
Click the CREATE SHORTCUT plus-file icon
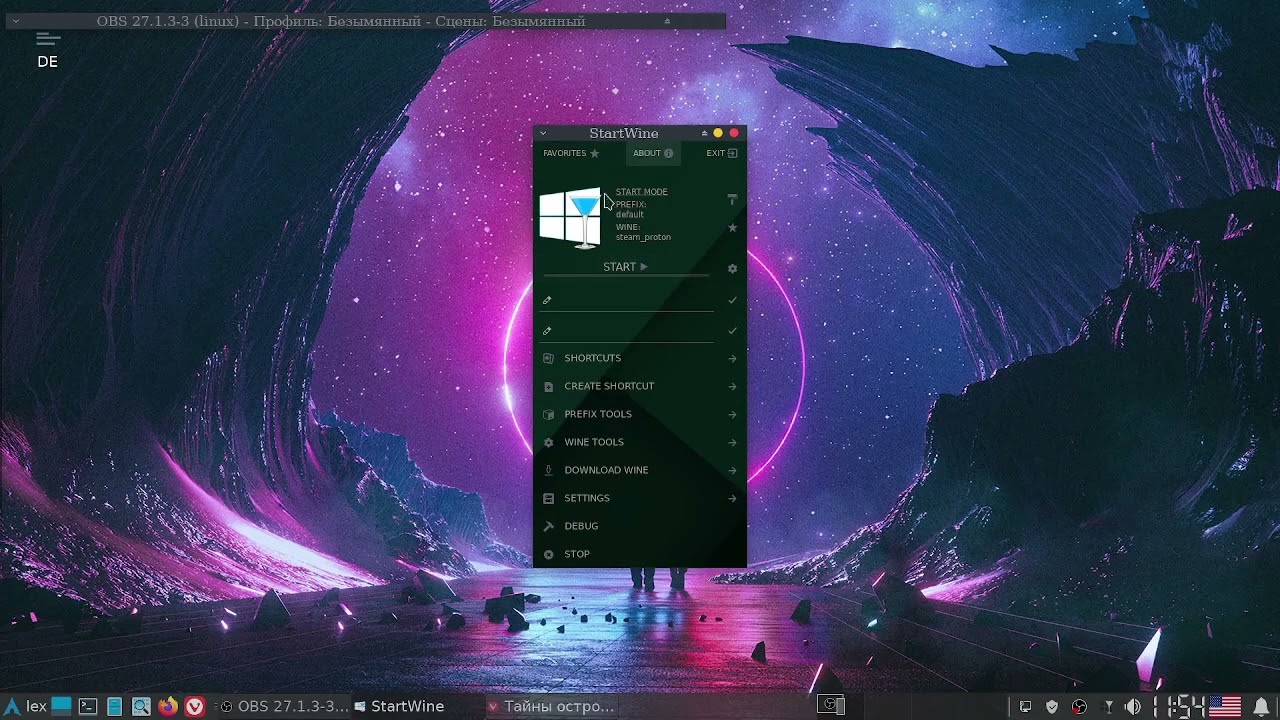[548, 386]
